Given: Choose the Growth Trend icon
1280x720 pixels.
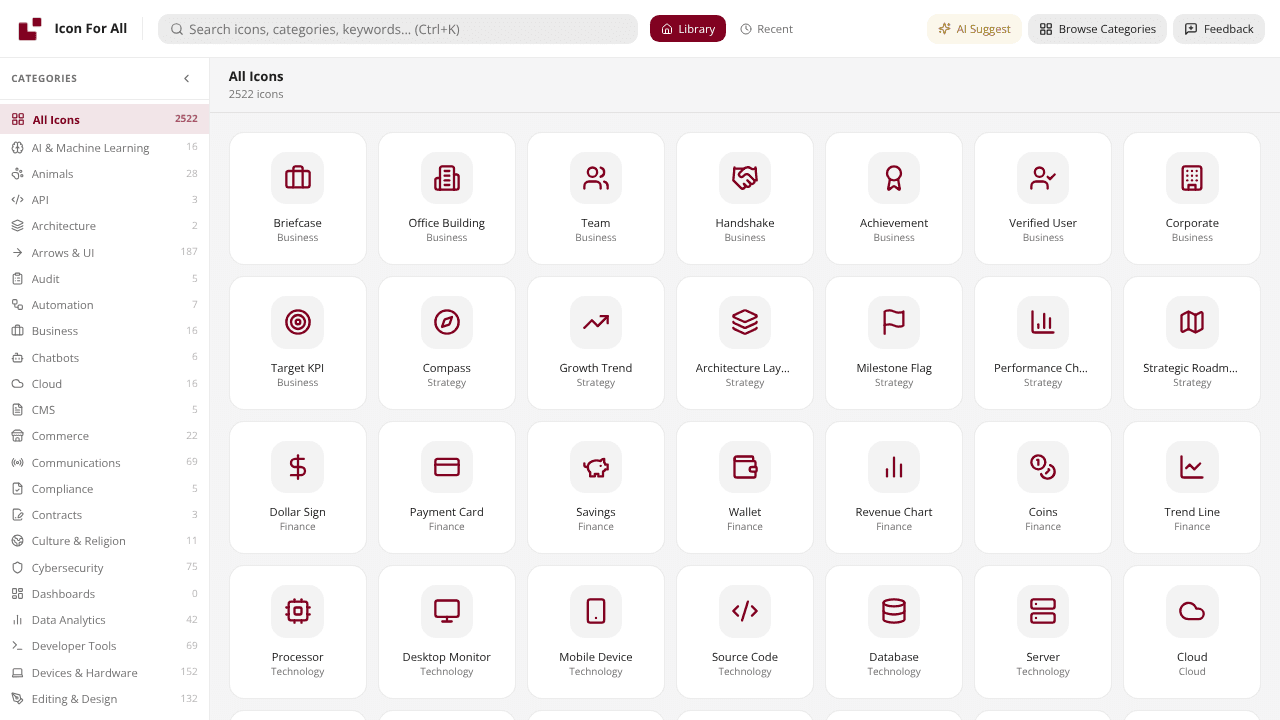Looking at the screenshot, I should pyautogui.click(x=596, y=343).
